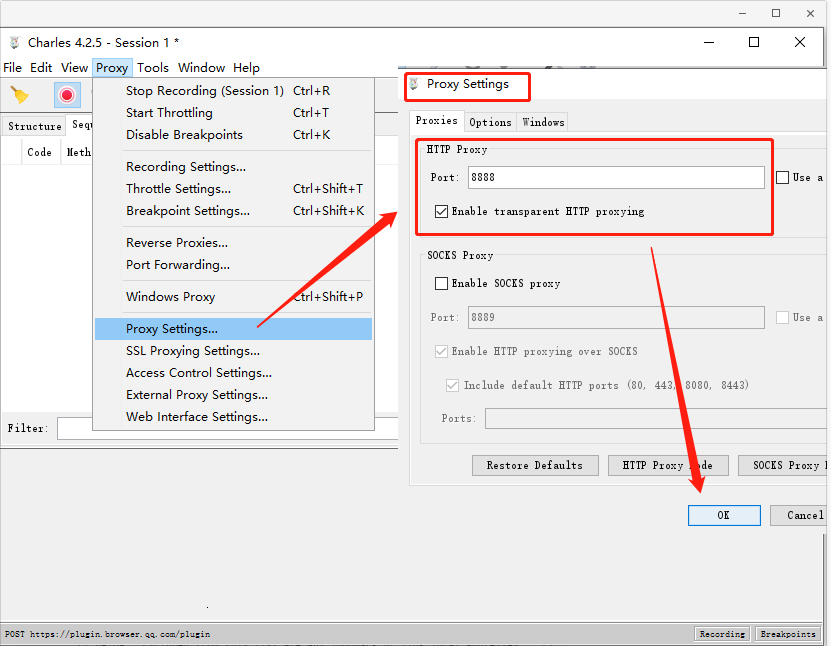Click the Proxy menu in menu bar
This screenshot has height=646, width=831.
click(112, 68)
